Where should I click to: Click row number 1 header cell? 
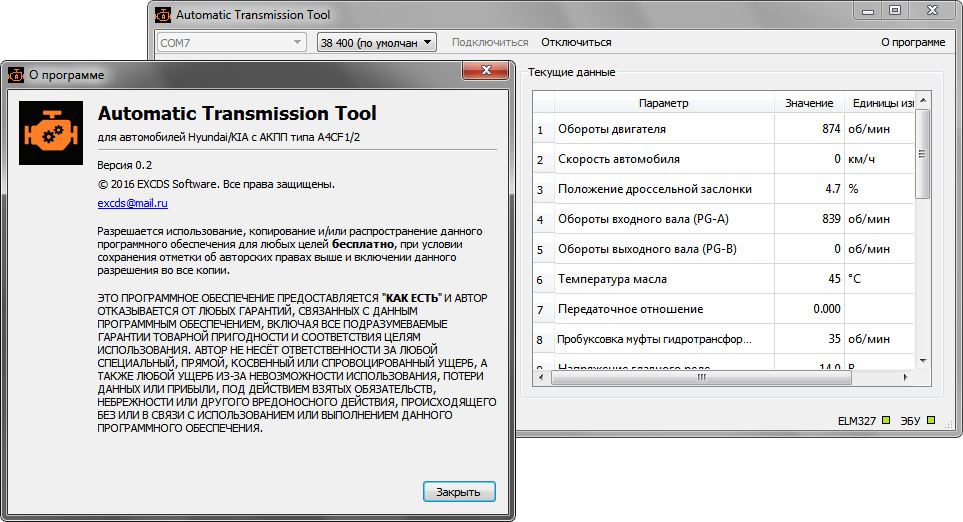pyautogui.click(x=544, y=130)
